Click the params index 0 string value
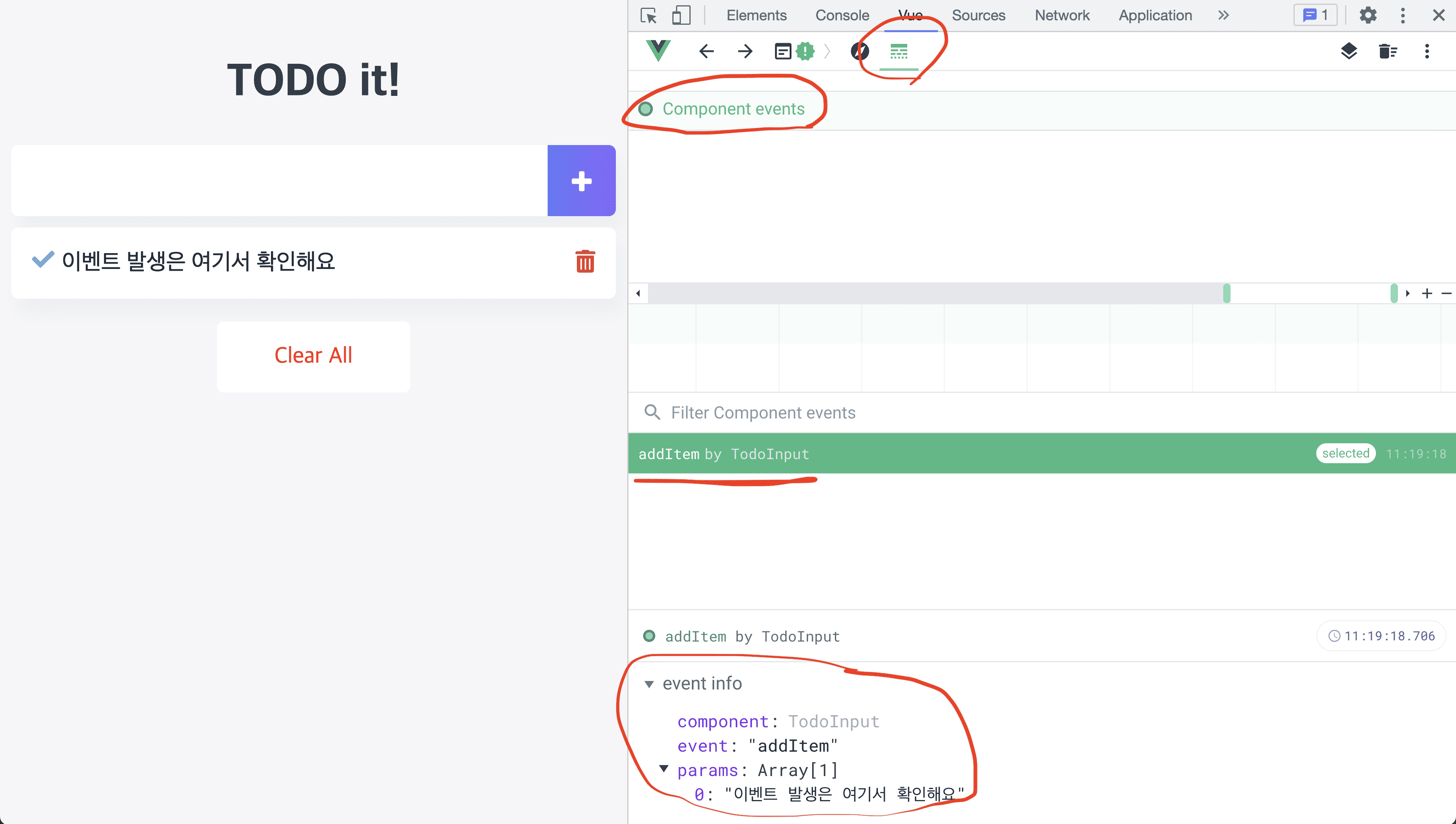The image size is (1456, 824). point(844,794)
